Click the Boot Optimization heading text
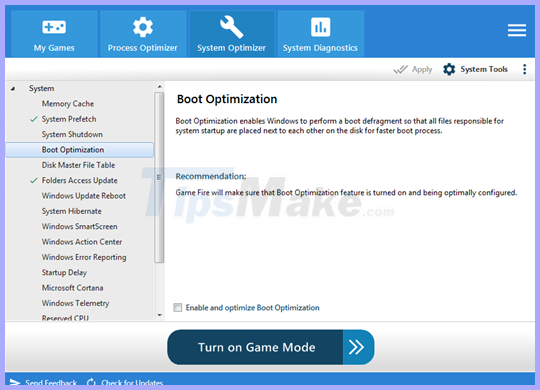Screen dimensions: 540x390 227,99
